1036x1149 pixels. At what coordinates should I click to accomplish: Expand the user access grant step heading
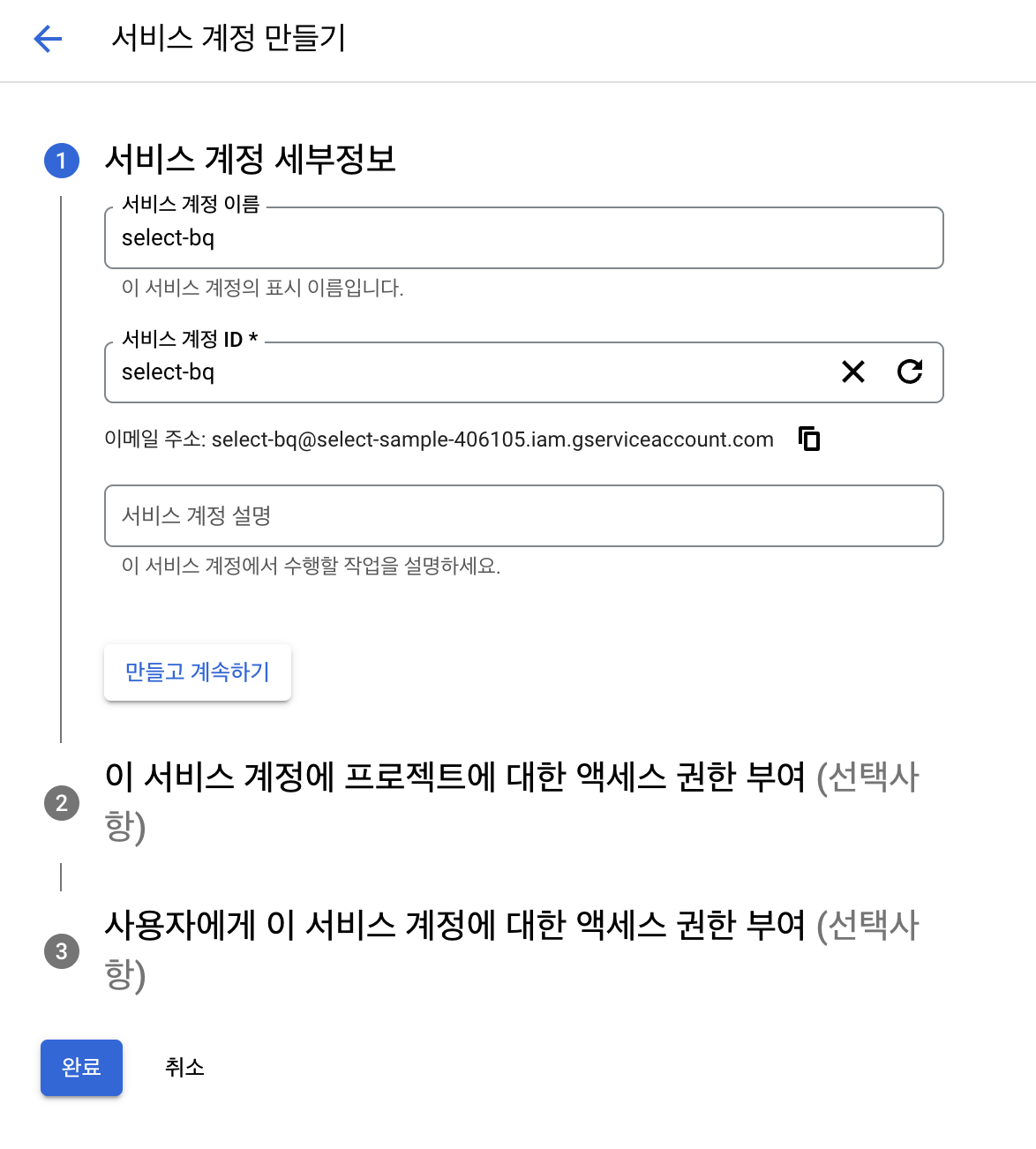(512, 950)
